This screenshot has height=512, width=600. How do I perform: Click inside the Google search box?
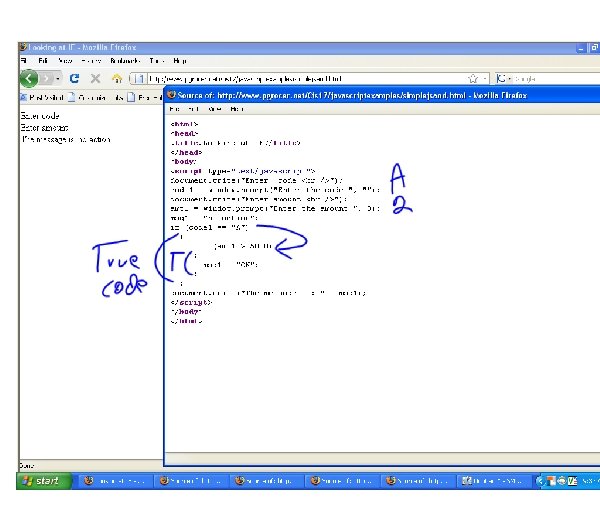[x=557, y=79]
